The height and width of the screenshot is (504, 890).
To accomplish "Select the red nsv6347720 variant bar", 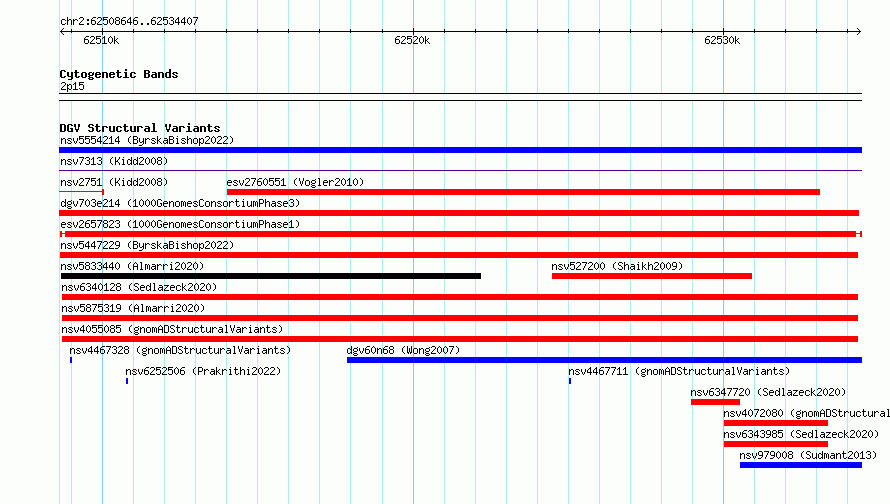I will (715, 402).
